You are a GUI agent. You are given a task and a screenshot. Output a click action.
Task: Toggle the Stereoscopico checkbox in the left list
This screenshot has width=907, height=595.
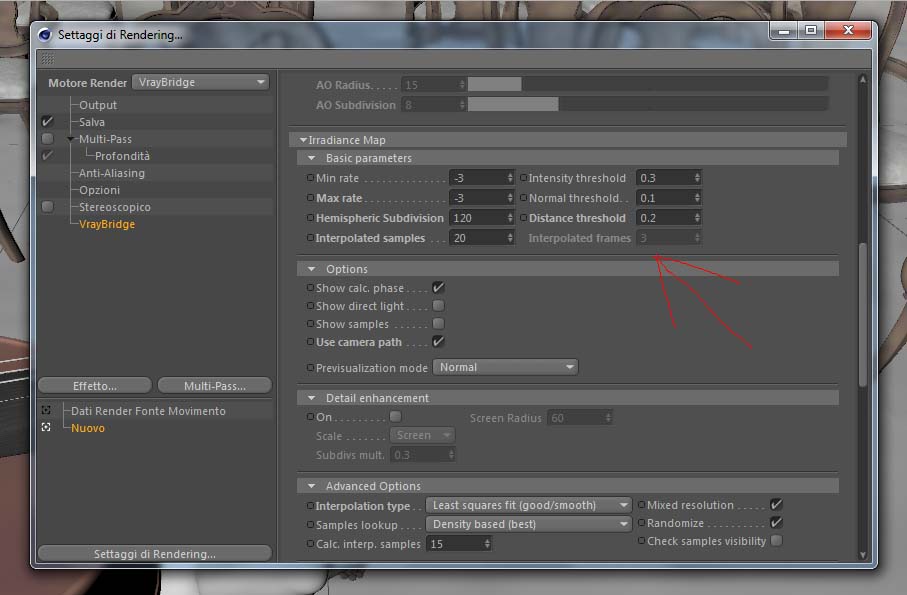tap(47, 206)
